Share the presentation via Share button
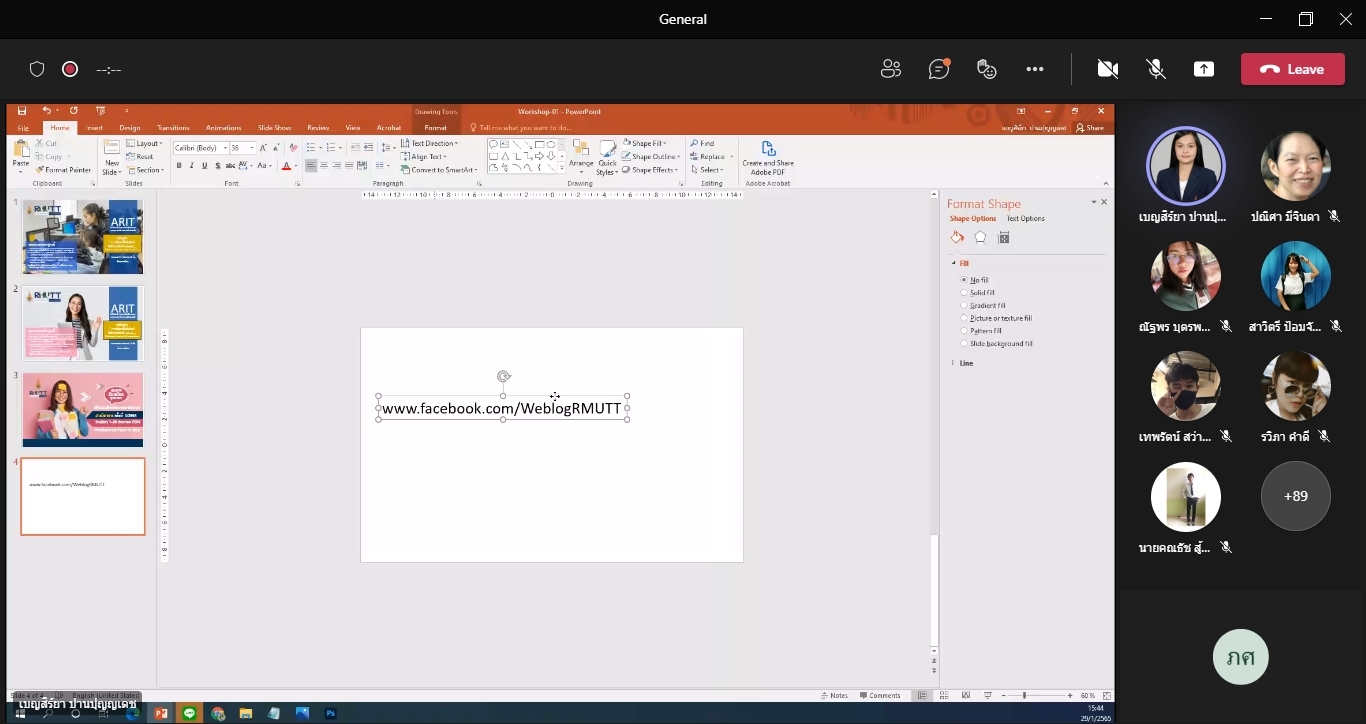Image resolution: width=1366 pixels, height=724 pixels. point(1090,128)
